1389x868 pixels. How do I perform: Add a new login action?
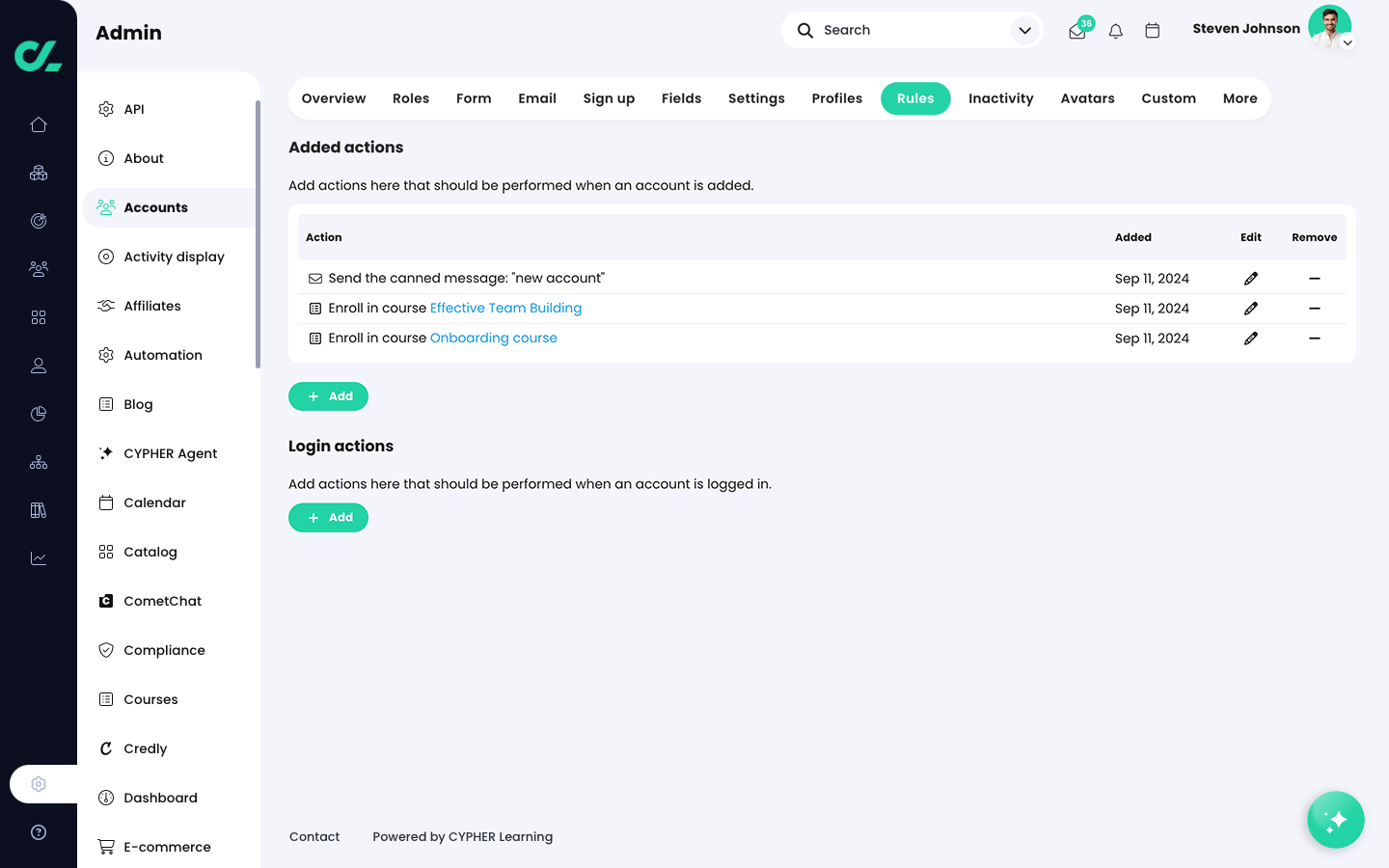[x=328, y=518]
